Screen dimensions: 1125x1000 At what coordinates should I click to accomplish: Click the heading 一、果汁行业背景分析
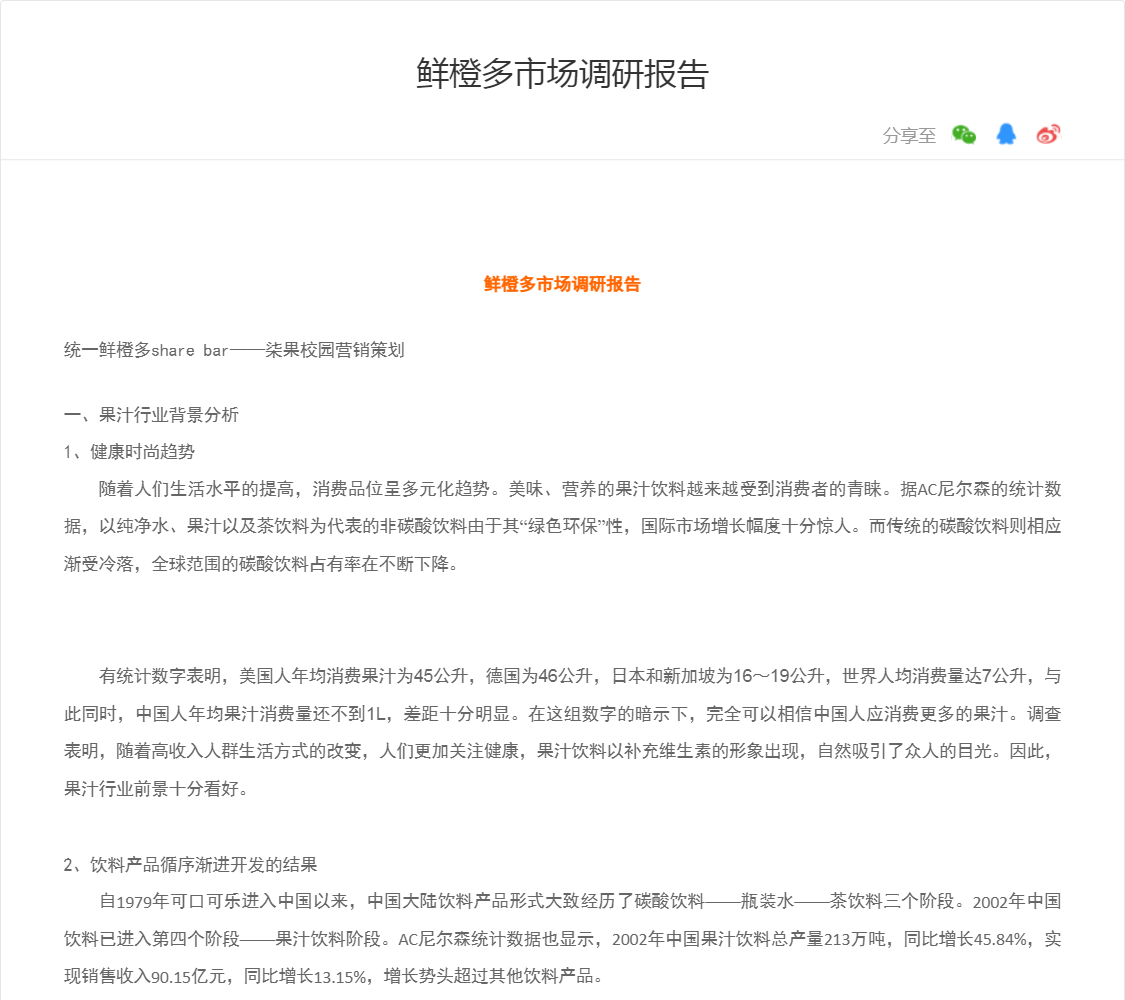[151, 415]
